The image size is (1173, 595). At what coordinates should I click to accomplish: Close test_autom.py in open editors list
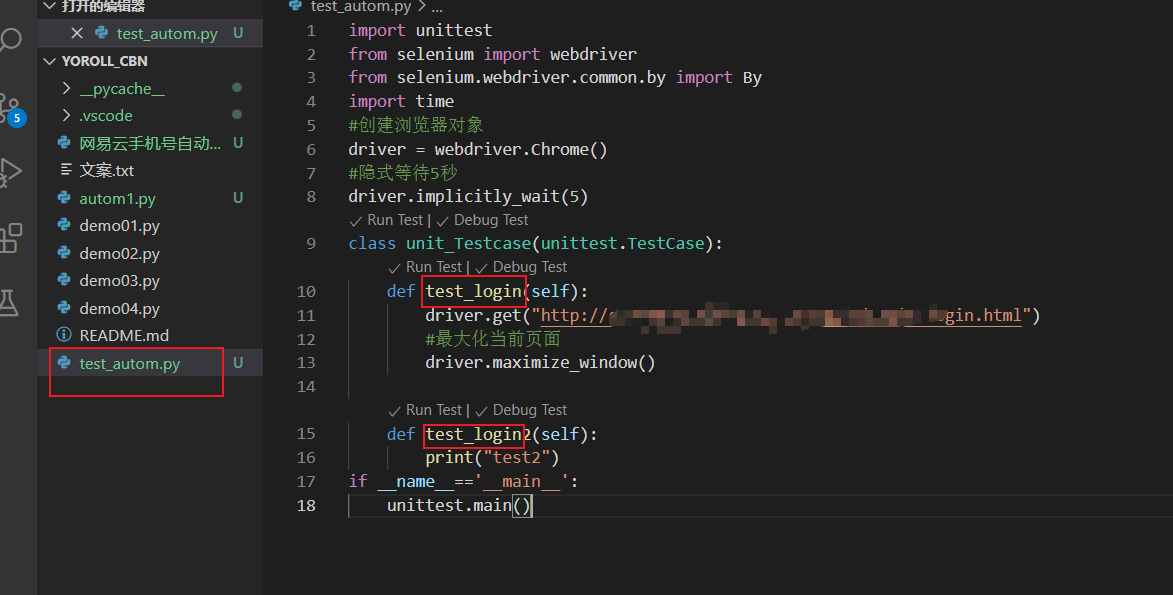click(76, 33)
